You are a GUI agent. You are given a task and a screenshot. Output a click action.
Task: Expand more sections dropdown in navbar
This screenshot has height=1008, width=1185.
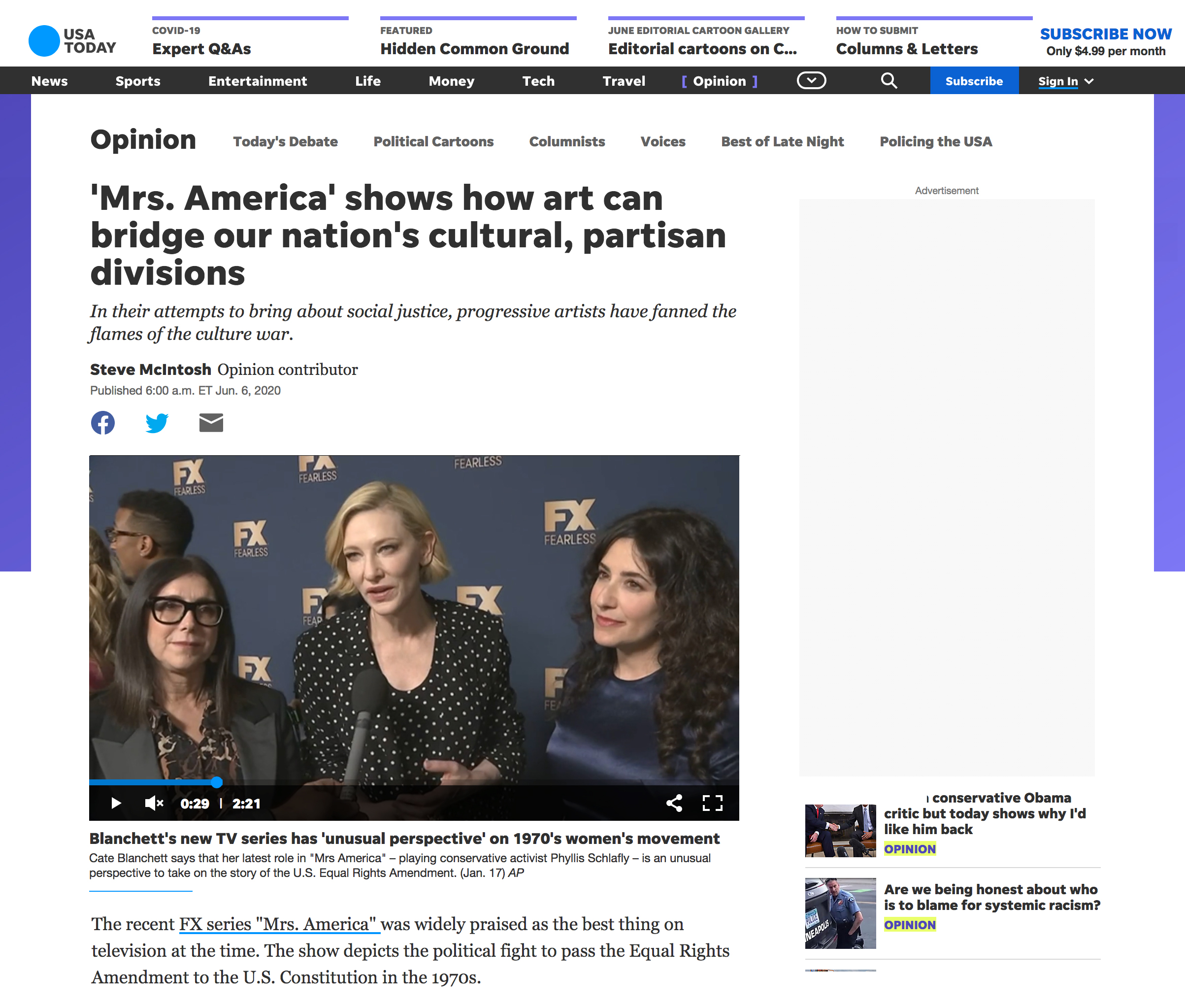point(811,81)
